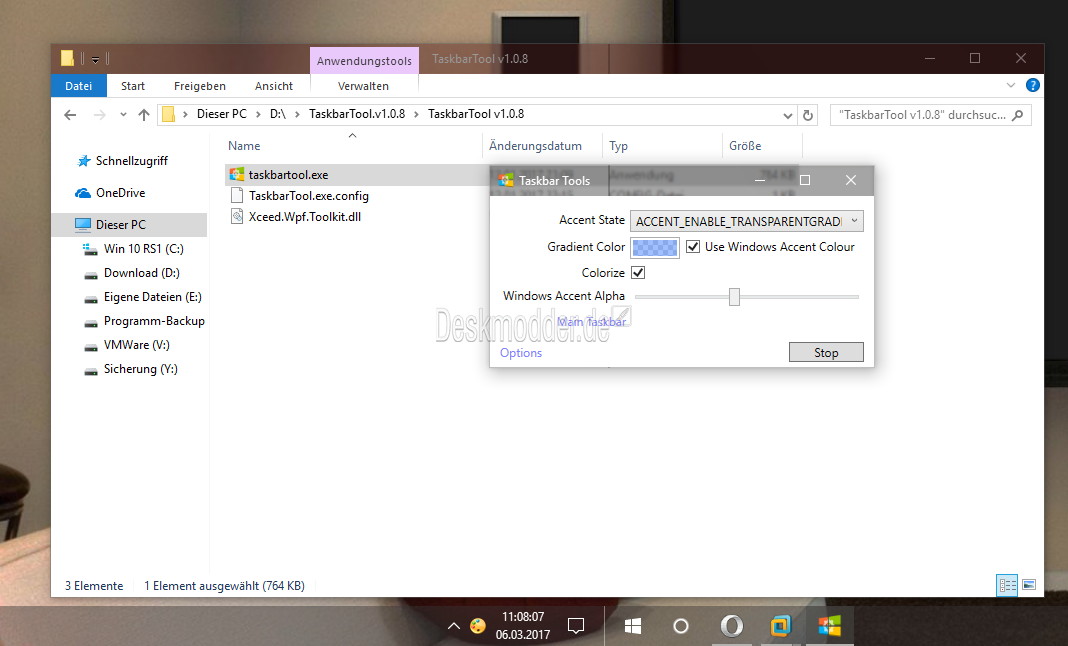Click the Windows Accent Alpha slider thumb
Viewport: 1068px width, 646px height.
point(734,296)
